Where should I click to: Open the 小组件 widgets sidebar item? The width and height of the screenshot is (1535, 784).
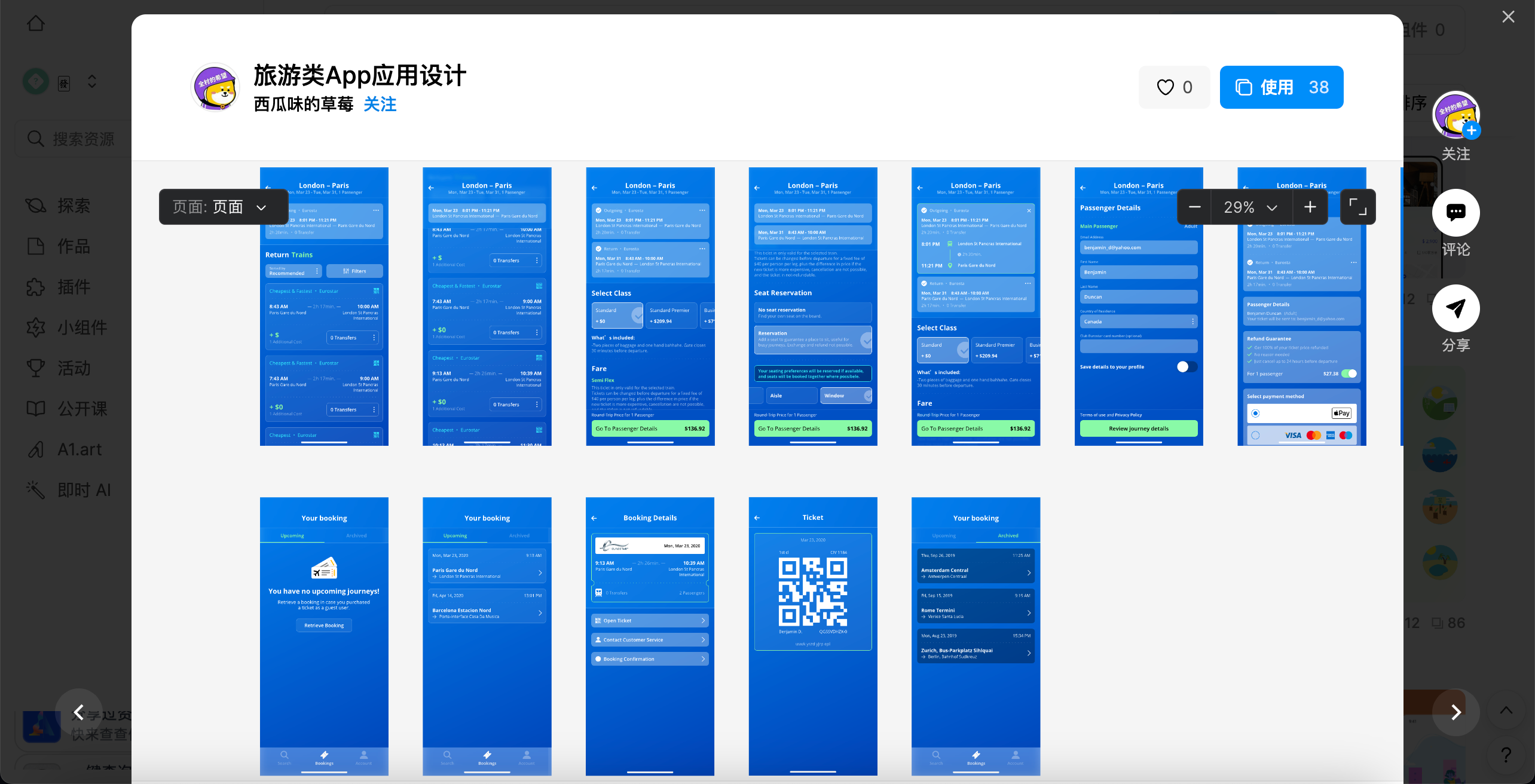click(x=67, y=327)
